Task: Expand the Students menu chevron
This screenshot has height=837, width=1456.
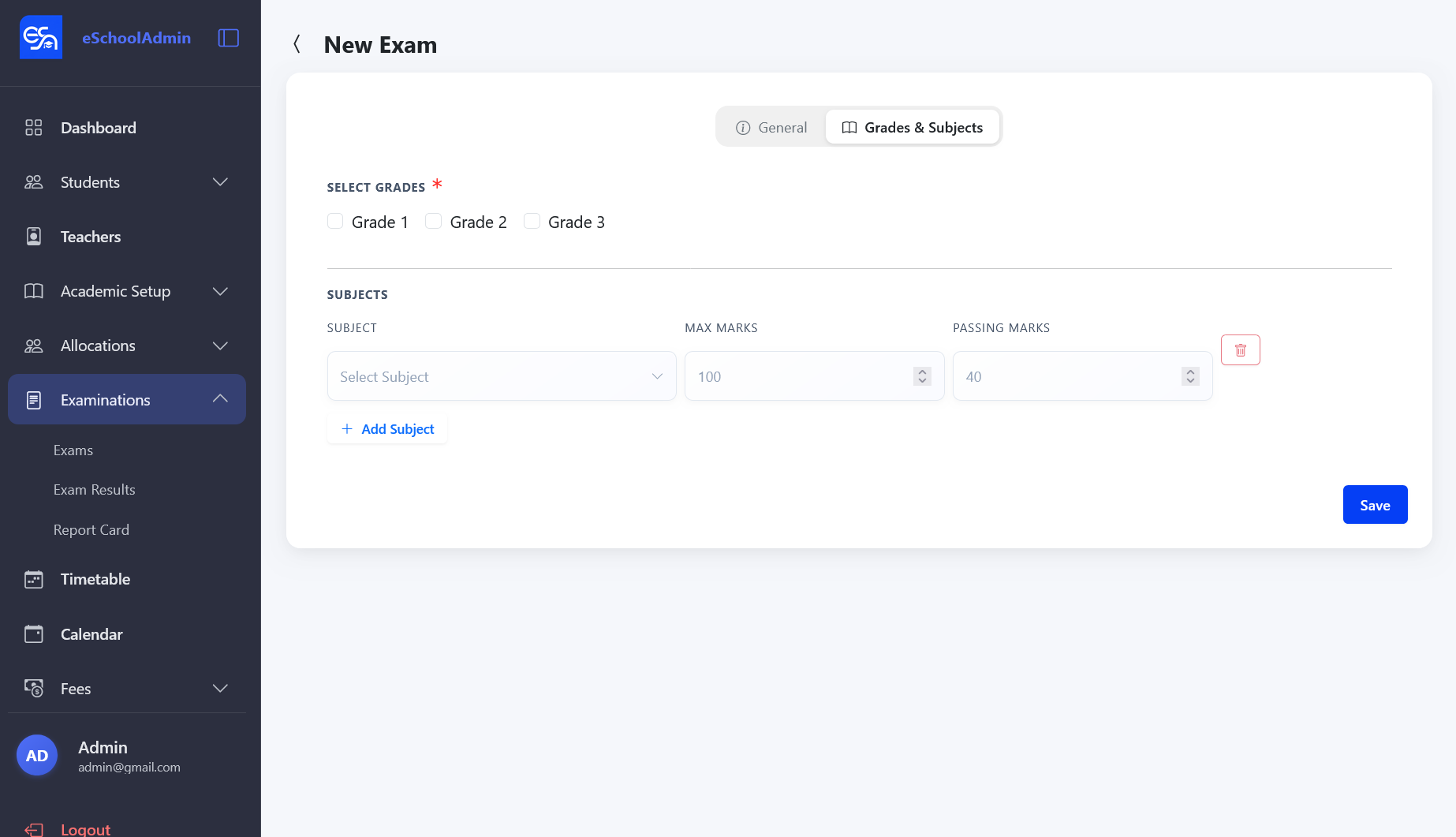Action: point(221,182)
